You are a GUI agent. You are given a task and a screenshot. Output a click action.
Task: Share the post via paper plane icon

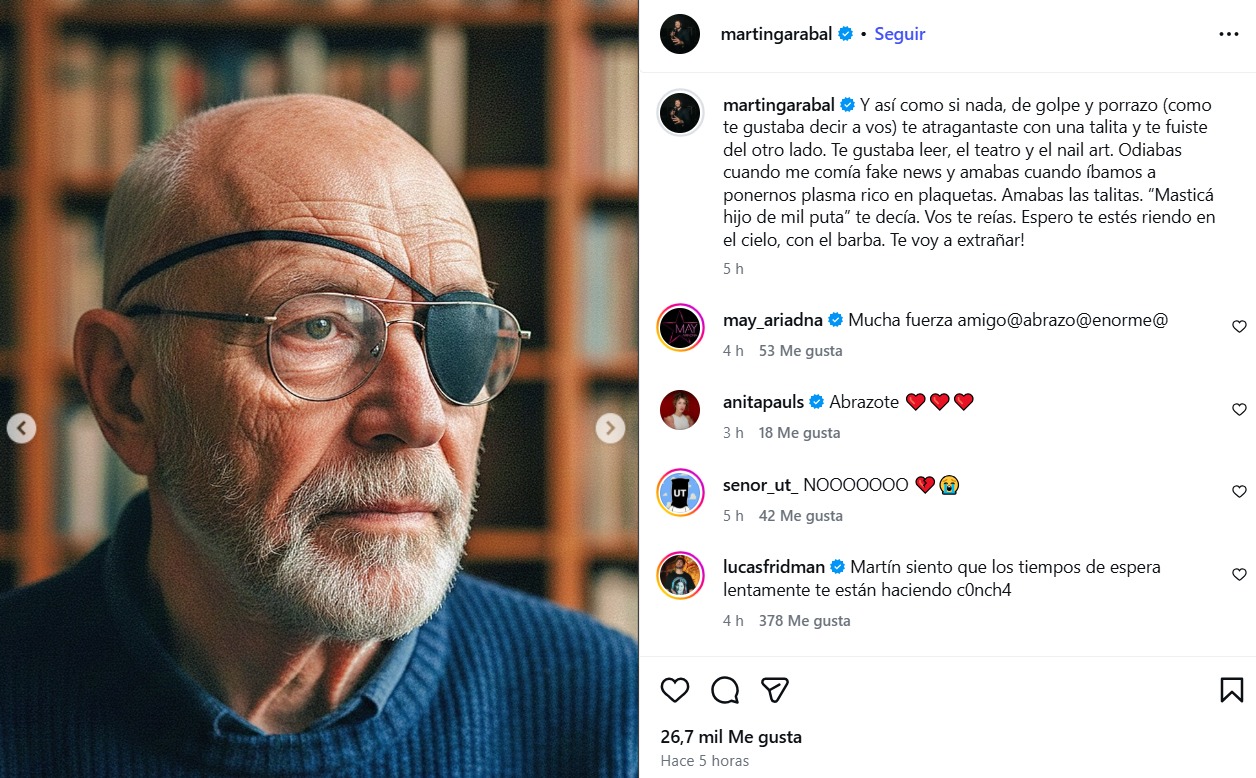tap(775, 690)
